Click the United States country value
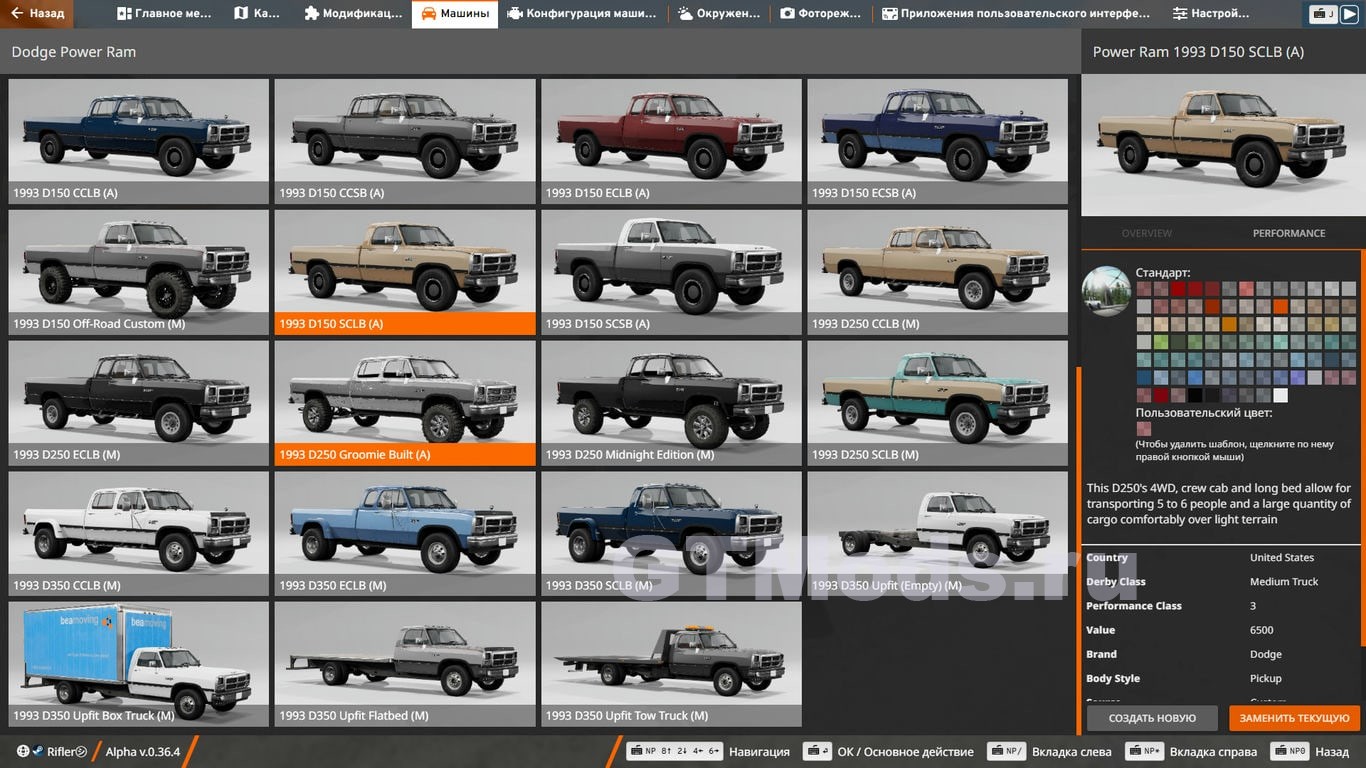The image size is (1366, 768). [1282, 558]
